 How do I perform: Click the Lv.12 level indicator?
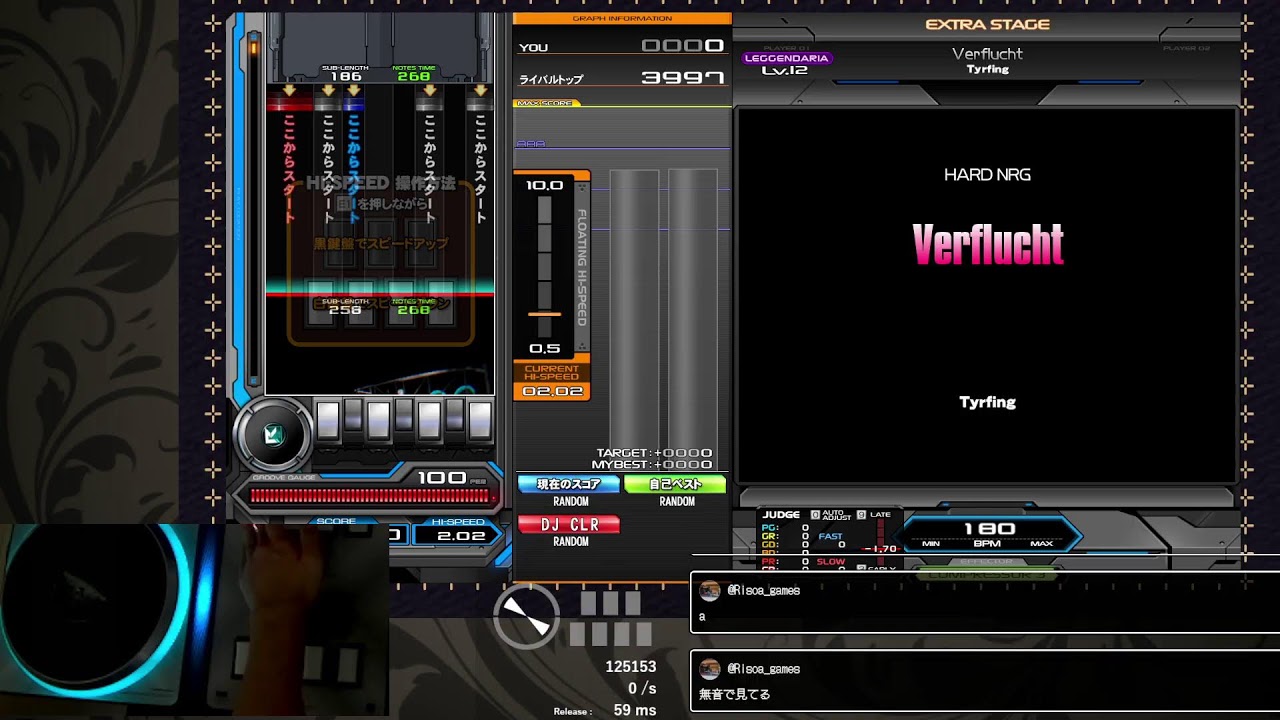784,71
